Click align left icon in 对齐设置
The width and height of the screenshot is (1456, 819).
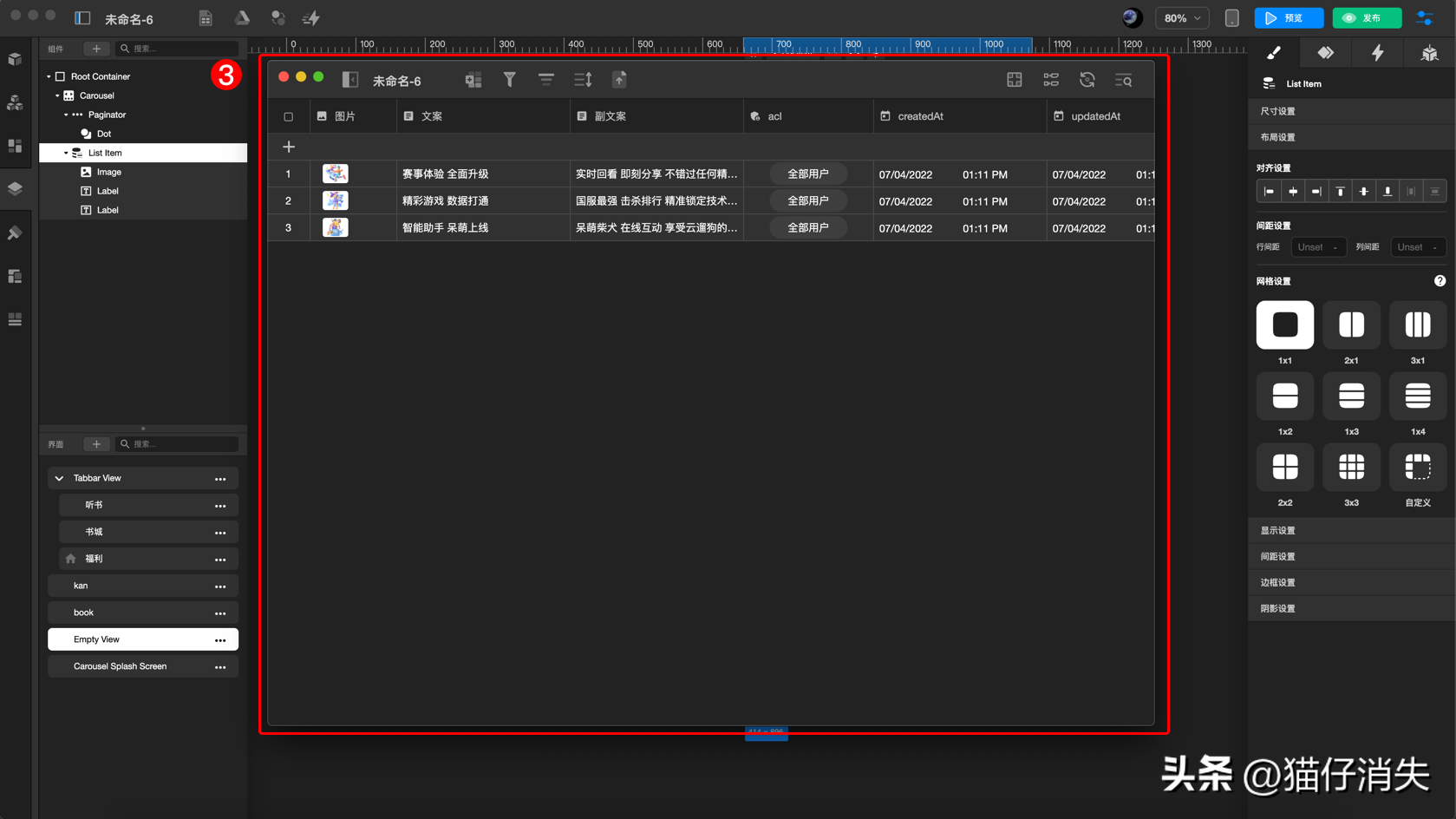[x=1269, y=191]
